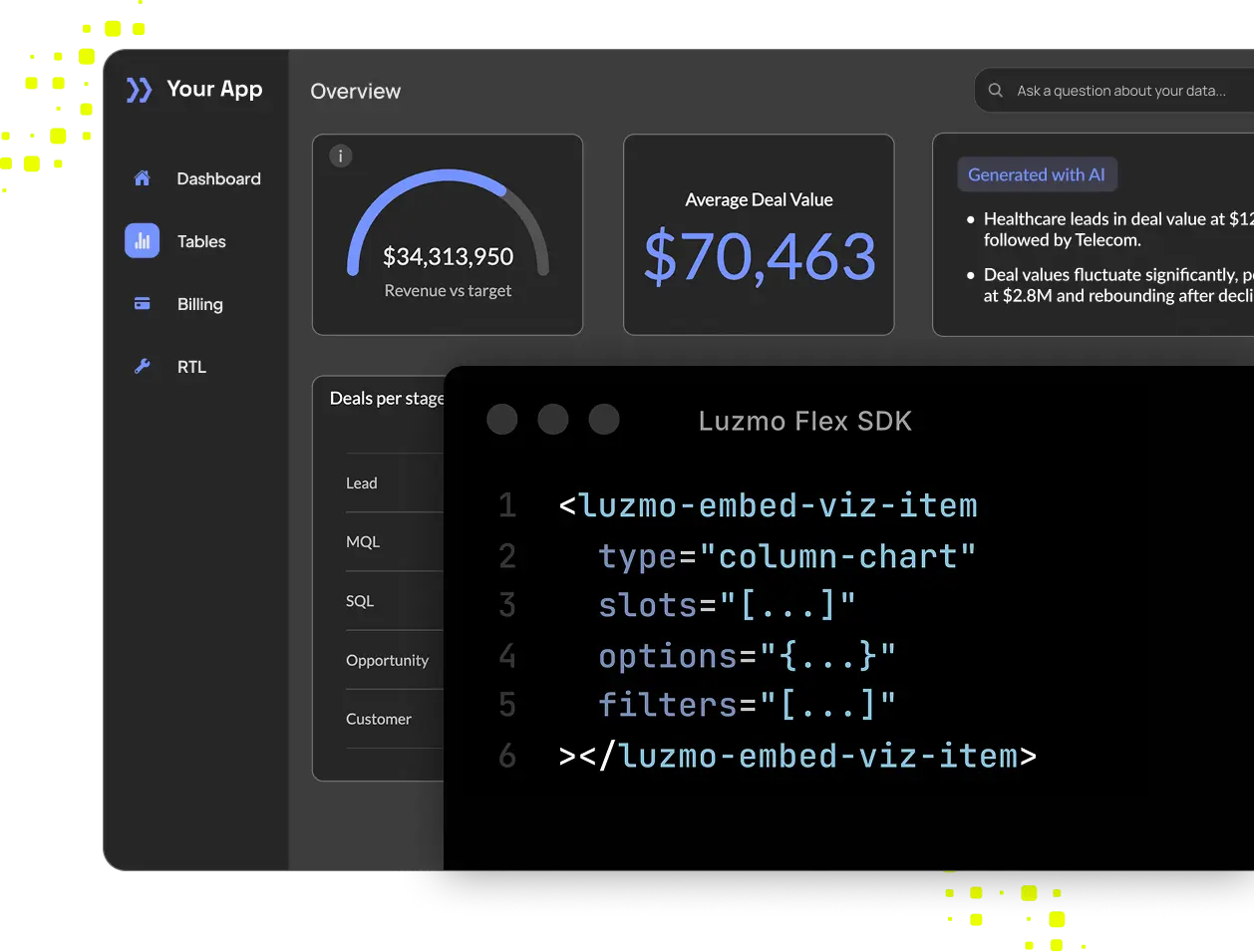
Task: Click line number 1 in code editor
Action: point(507,505)
